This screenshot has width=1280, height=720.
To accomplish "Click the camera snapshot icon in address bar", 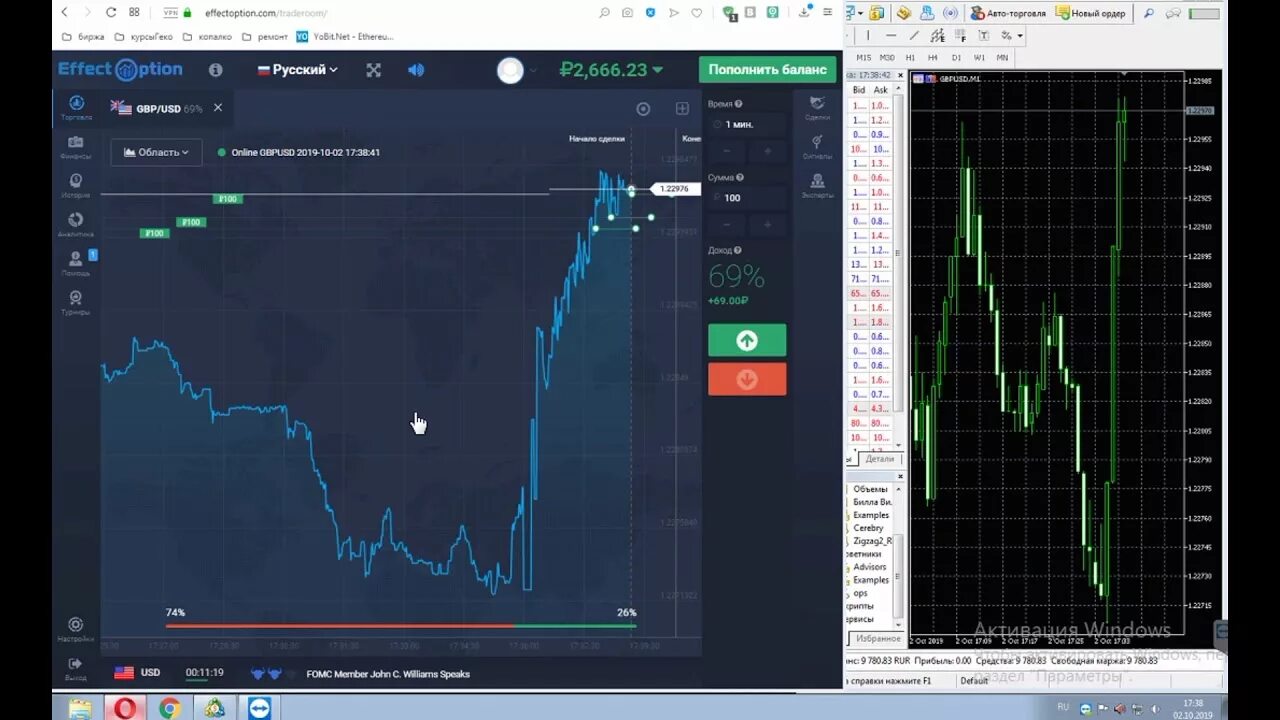I will click(x=627, y=13).
